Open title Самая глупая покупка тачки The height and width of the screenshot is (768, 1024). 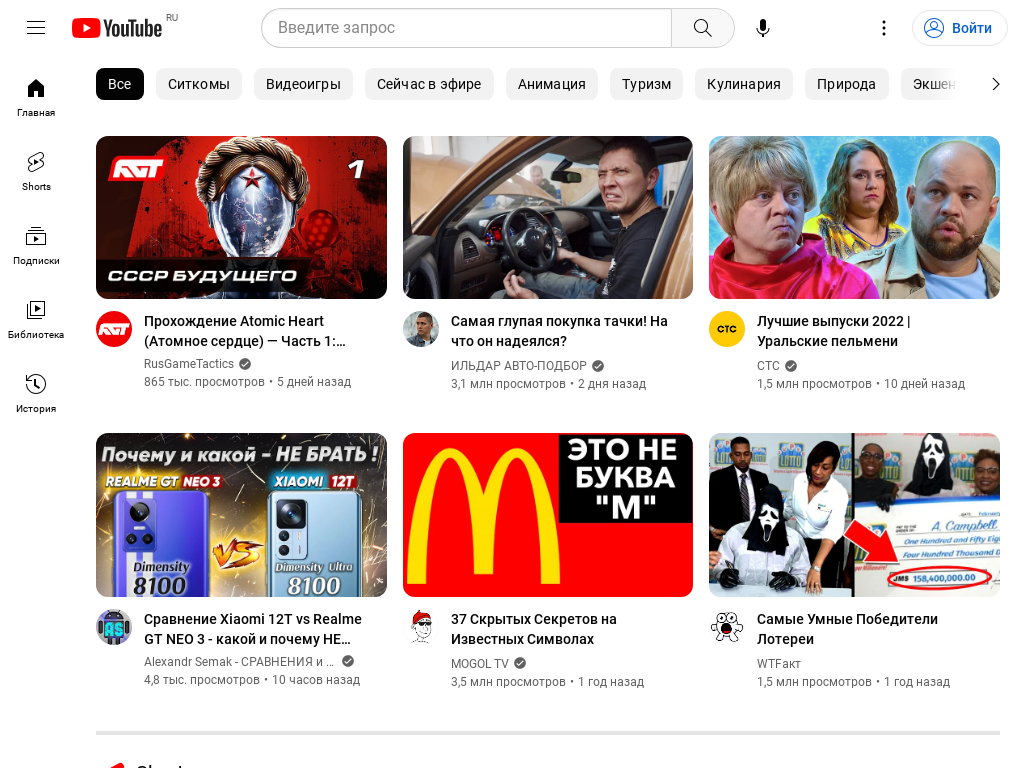point(559,331)
